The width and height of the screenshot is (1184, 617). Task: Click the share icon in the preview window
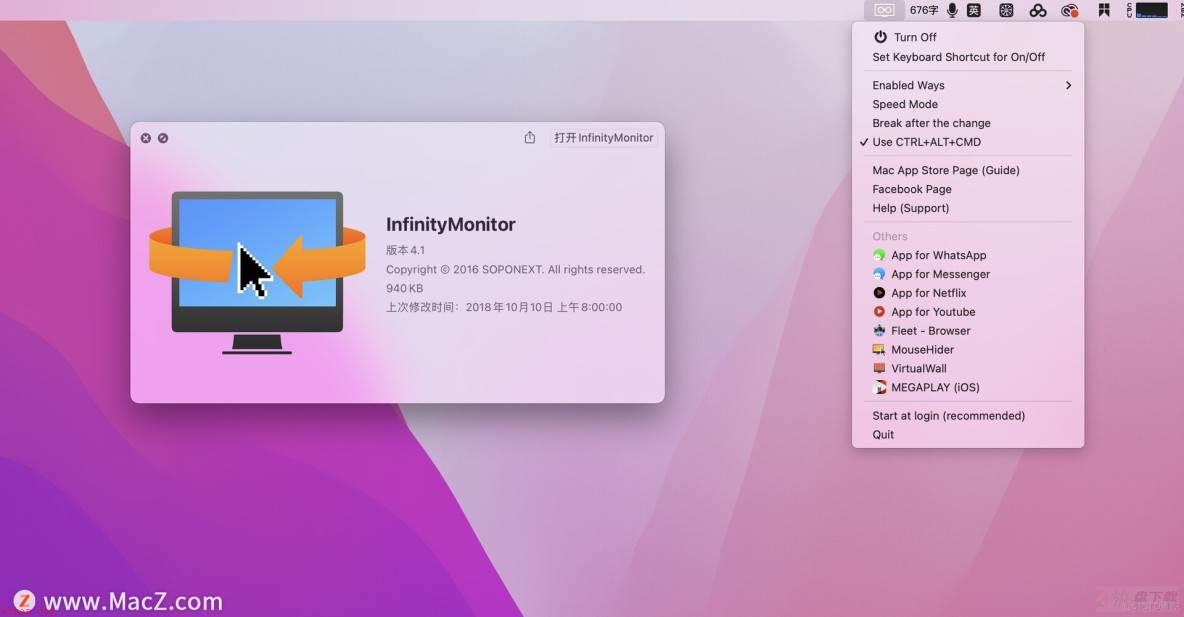point(530,137)
